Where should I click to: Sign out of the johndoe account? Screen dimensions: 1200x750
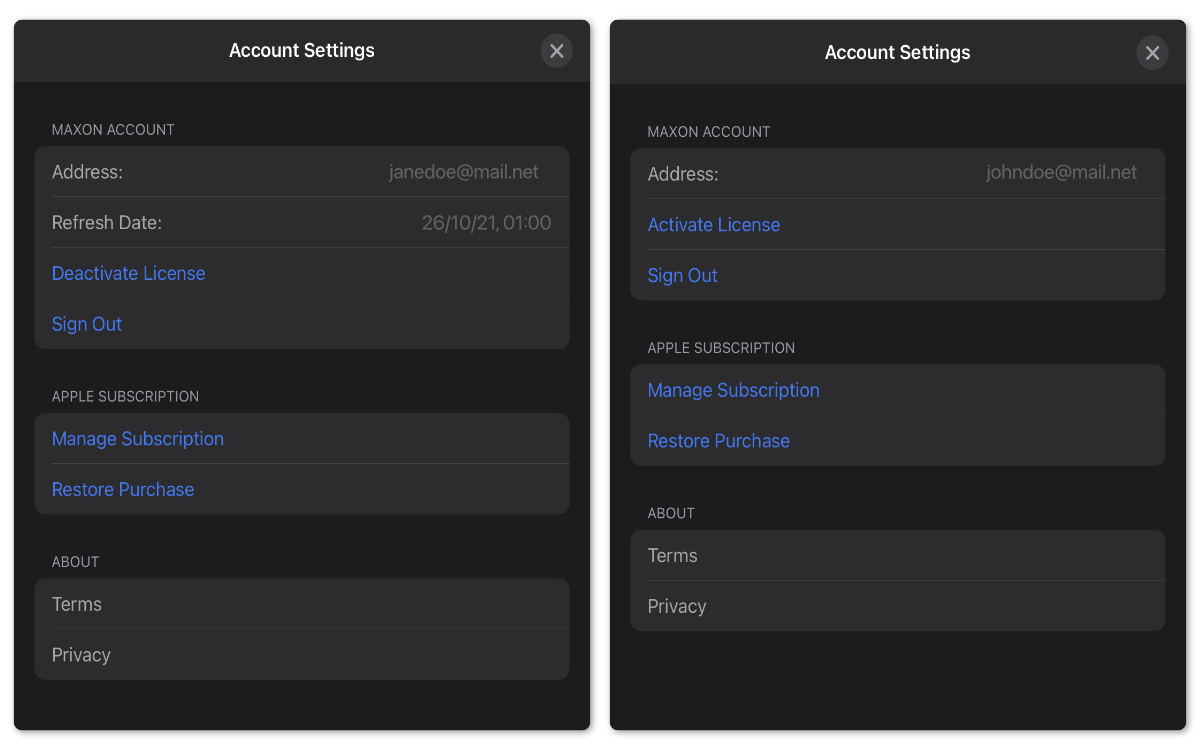coord(683,276)
